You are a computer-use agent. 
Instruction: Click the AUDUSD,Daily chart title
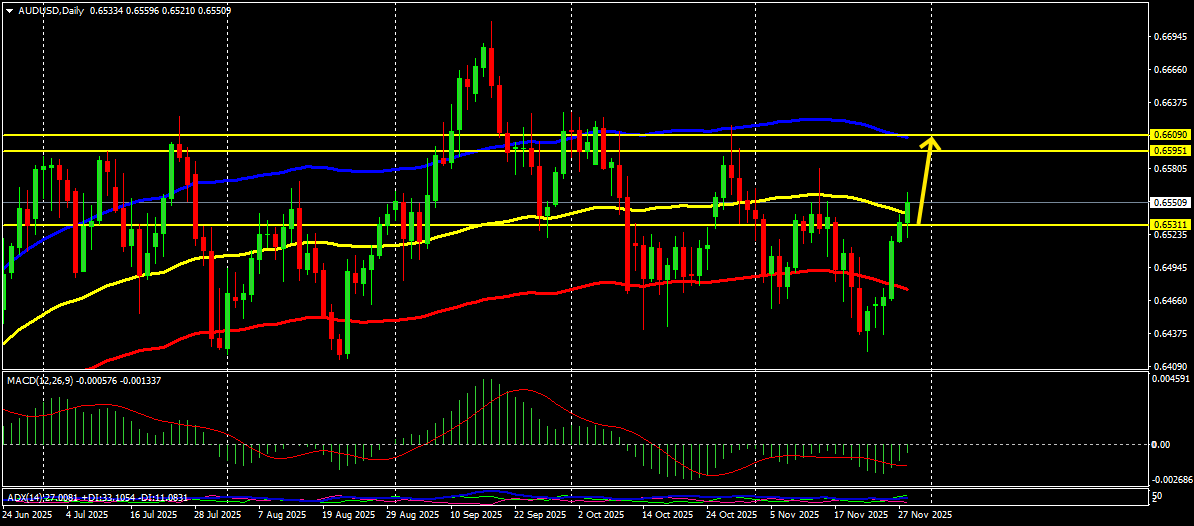(x=50, y=11)
